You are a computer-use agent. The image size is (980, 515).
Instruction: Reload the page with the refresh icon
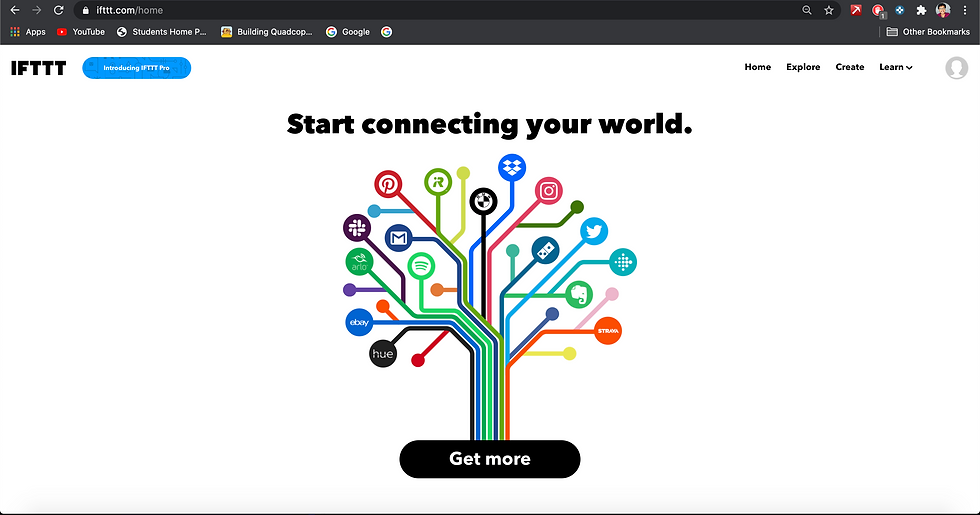[x=58, y=10]
